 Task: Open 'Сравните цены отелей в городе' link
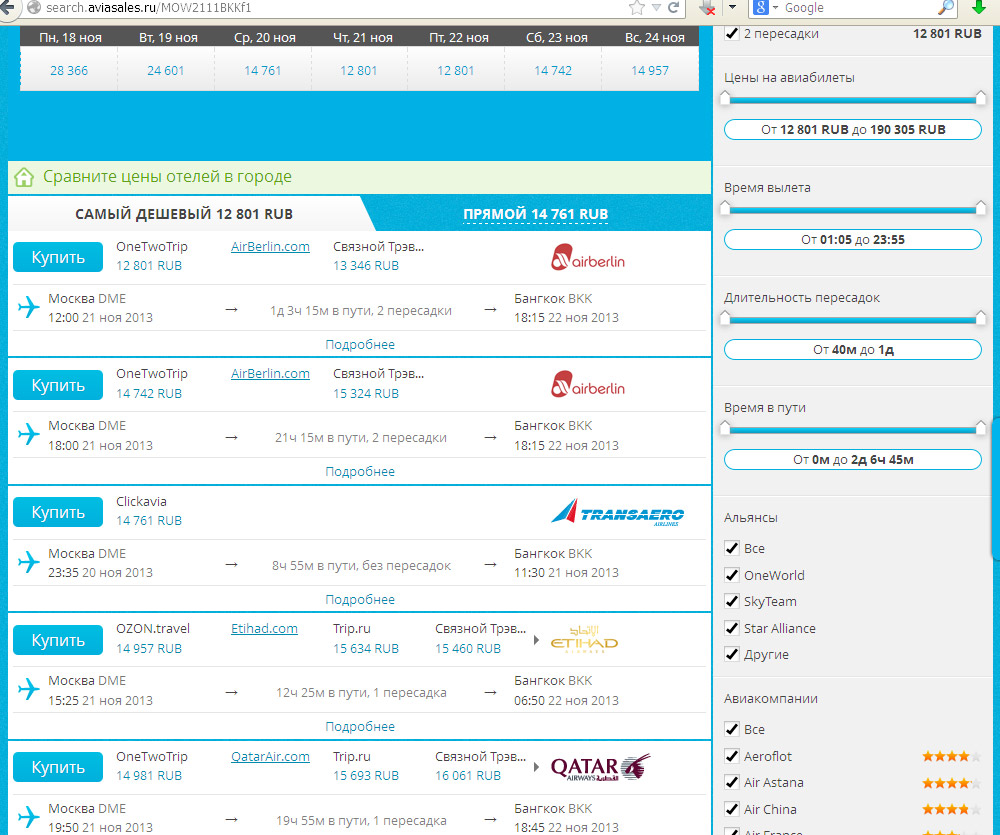[x=167, y=177]
